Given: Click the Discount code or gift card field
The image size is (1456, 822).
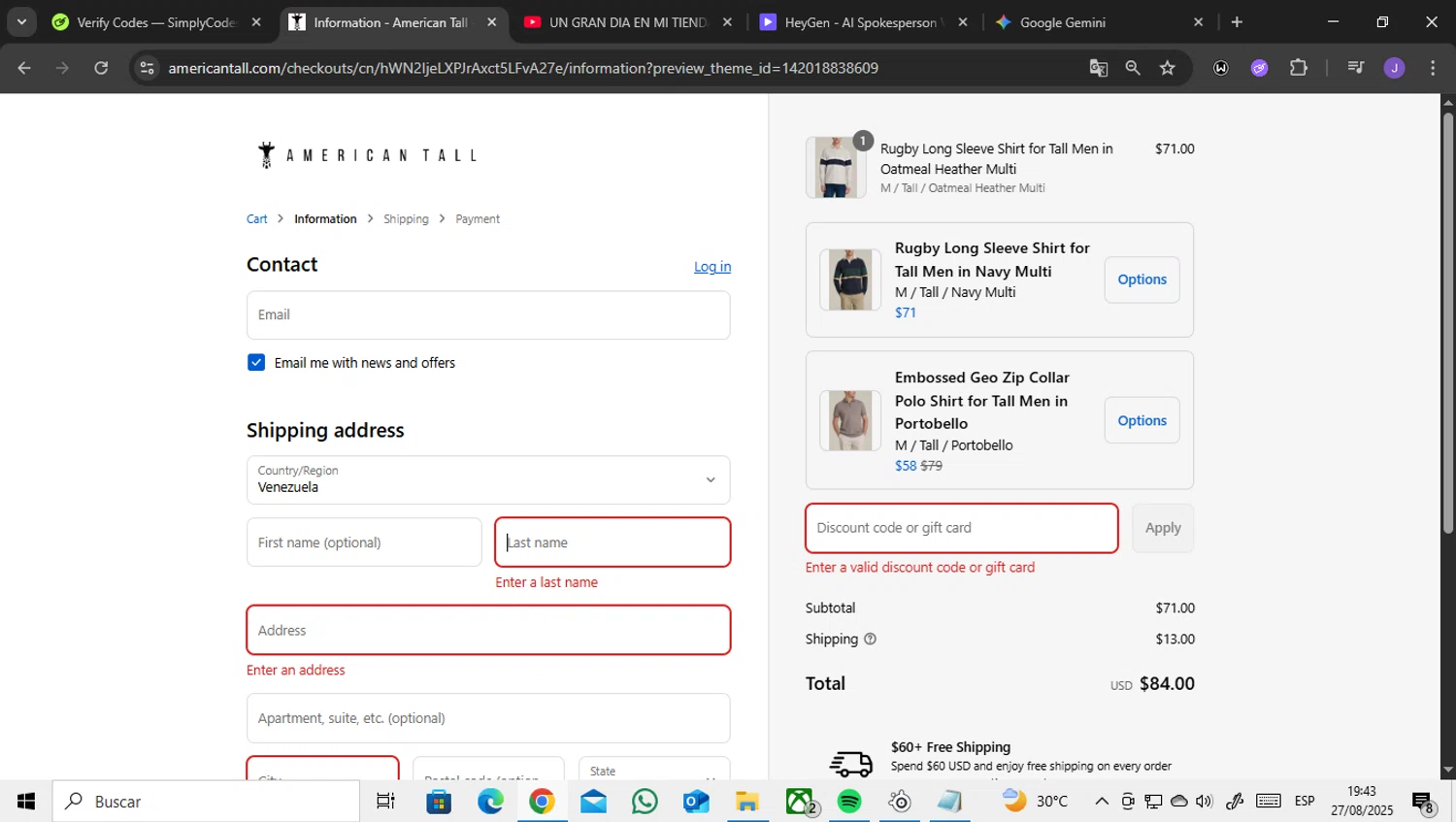Looking at the screenshot, I should tap(961, 528).
